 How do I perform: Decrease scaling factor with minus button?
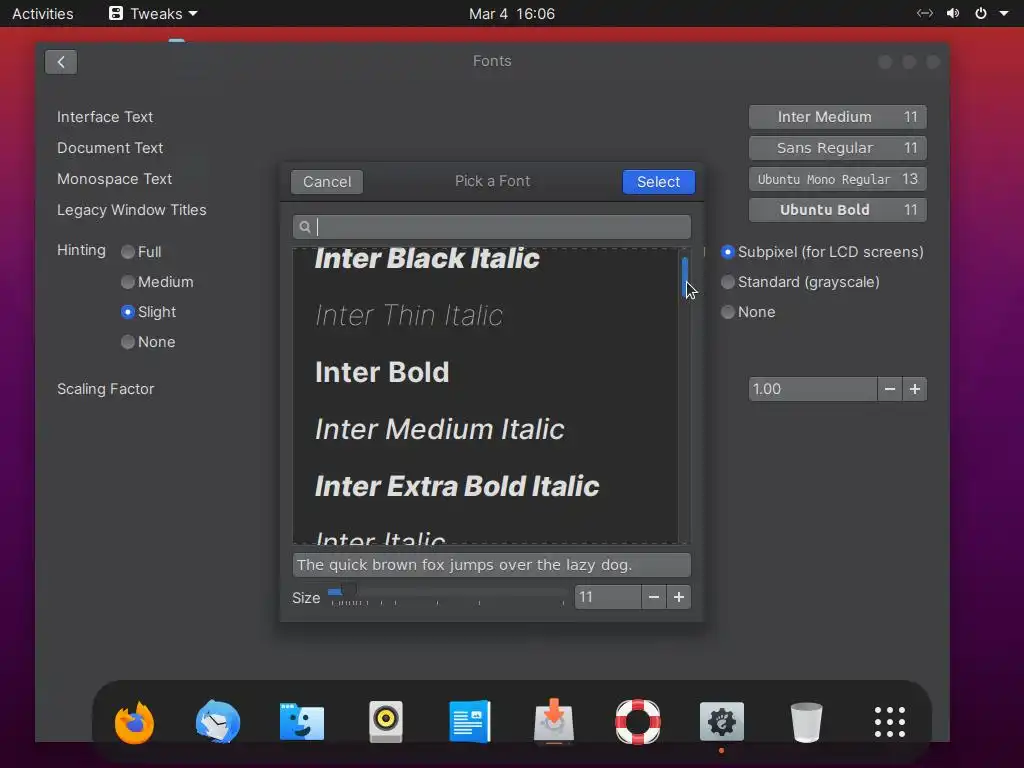click(x=889, y=389)
